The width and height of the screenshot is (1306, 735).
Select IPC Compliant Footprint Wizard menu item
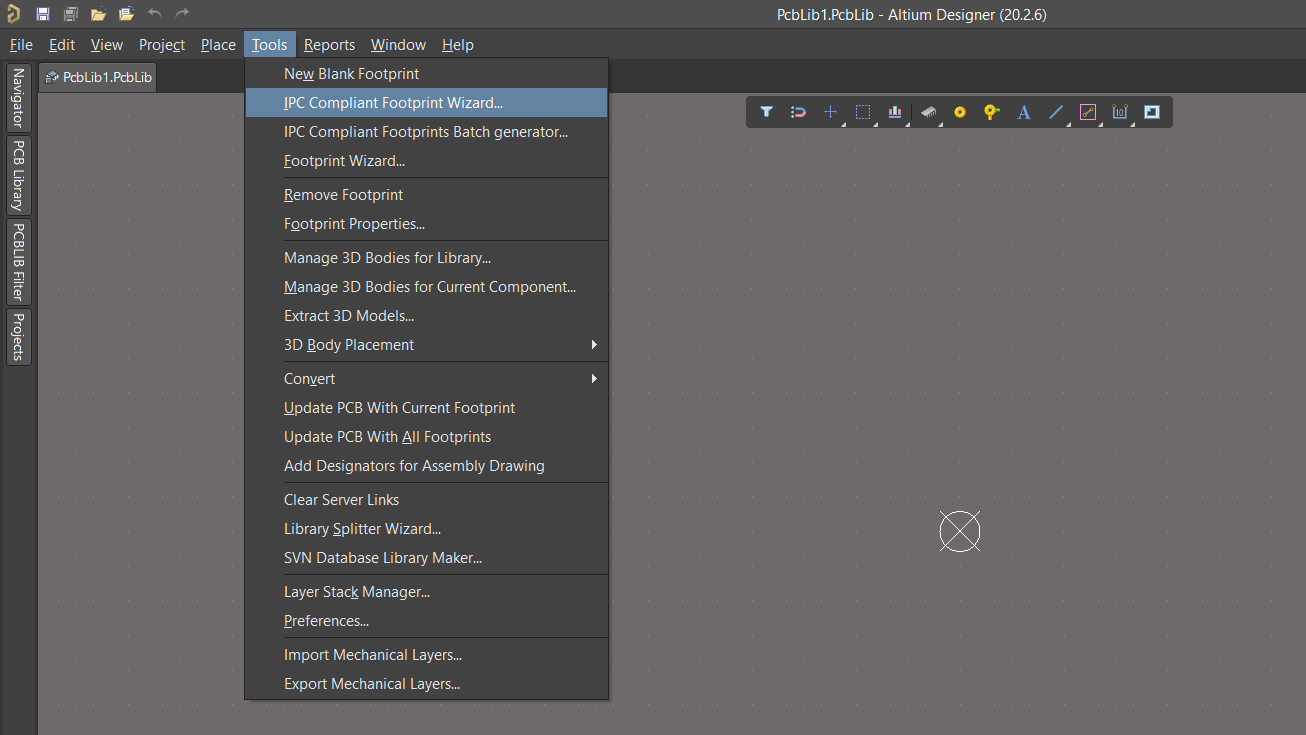pyautogui.click(x=393, y=103)
